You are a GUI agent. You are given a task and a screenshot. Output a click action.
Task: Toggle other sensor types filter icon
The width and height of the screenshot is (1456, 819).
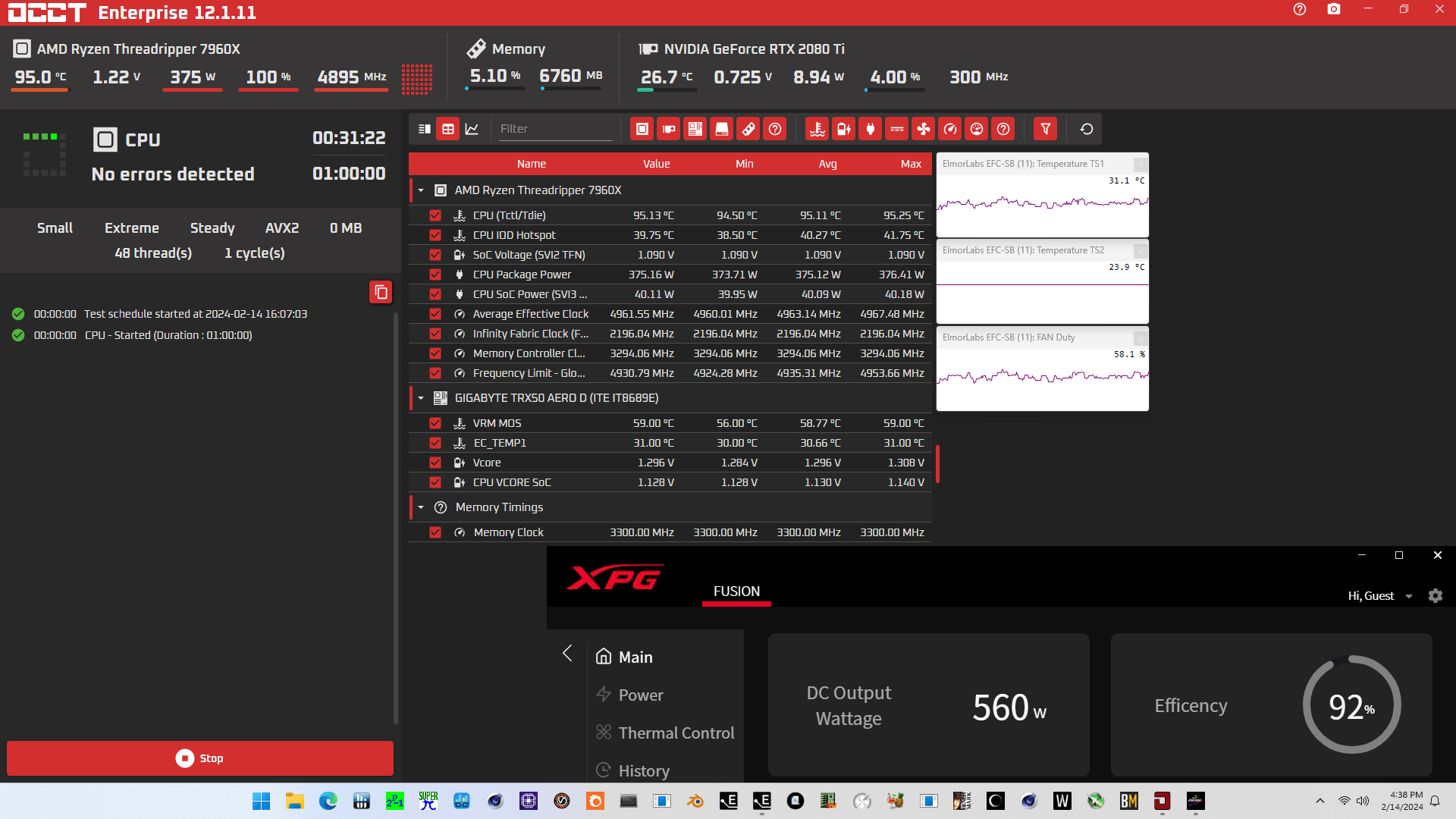[x=1003, y=129]
